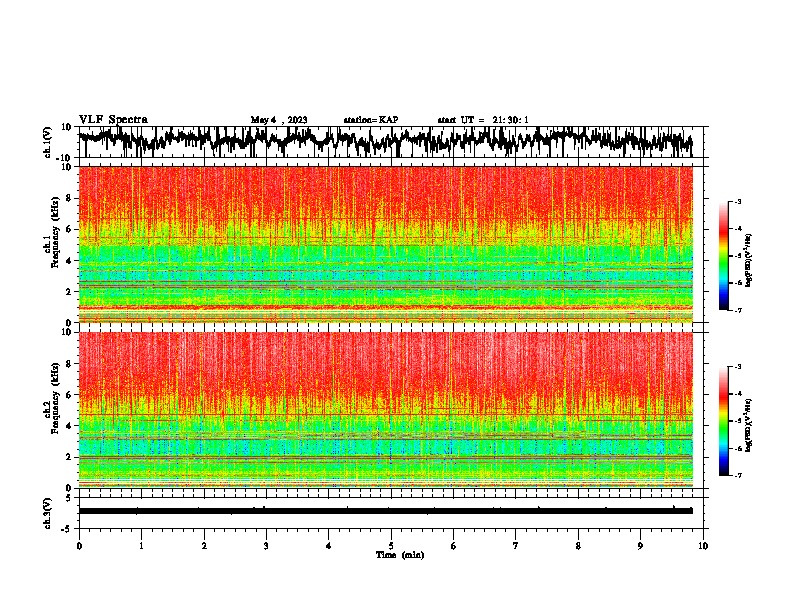Image resolution: width=792 pixels, height=612 pixels.
Task: Click the ch.1 "Frequency (kHz)" axis label
Action: (x=55, y=232)
